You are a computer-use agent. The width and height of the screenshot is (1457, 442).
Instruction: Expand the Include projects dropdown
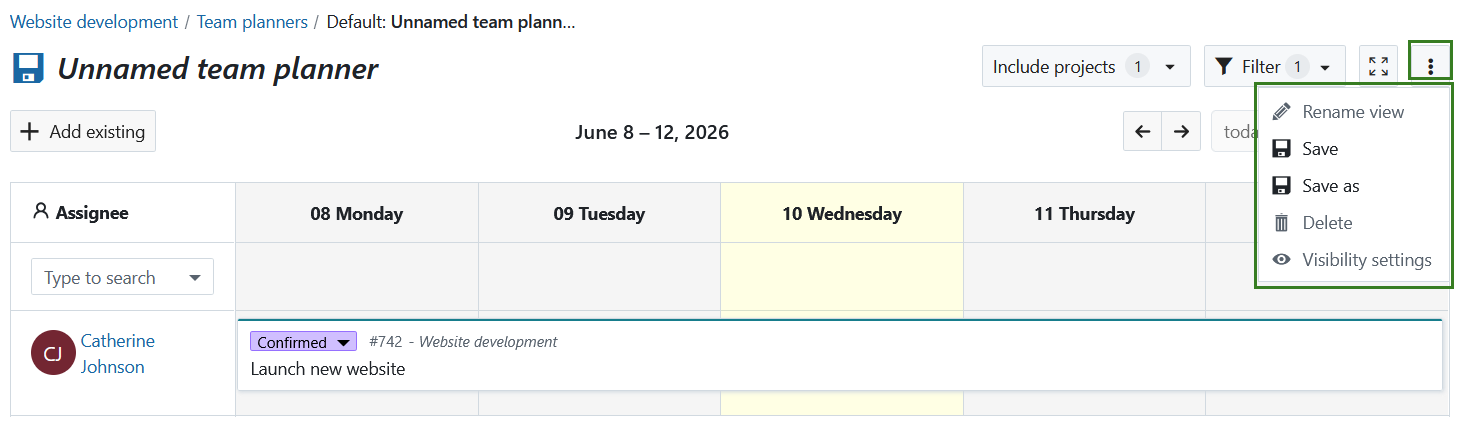click(1086, 67)
